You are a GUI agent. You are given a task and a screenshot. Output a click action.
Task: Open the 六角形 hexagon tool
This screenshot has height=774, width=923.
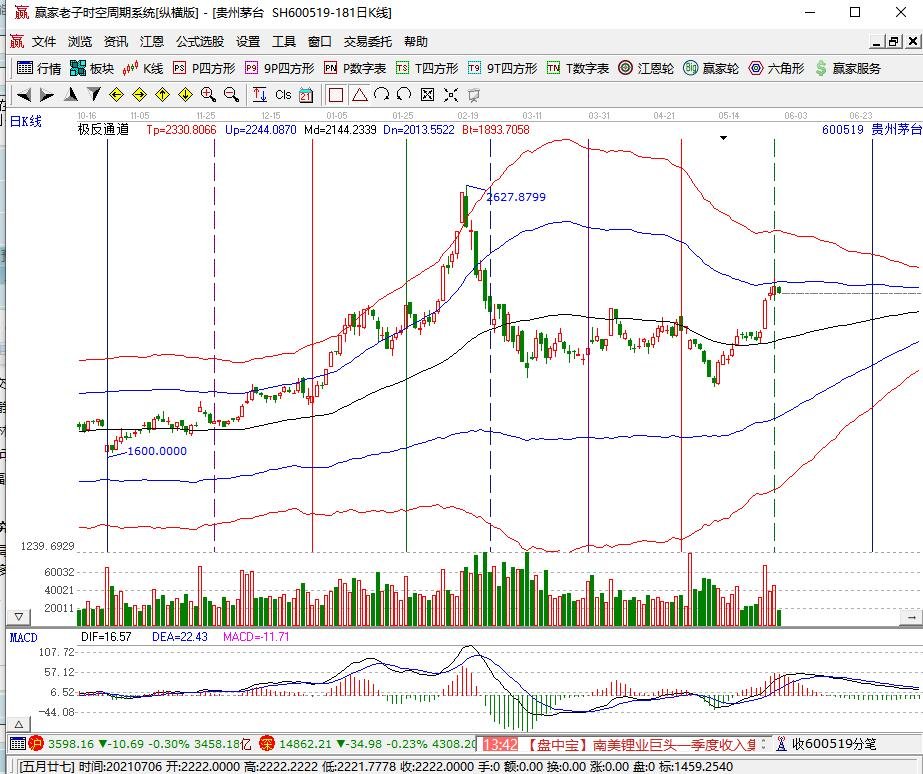coord(776,68)
